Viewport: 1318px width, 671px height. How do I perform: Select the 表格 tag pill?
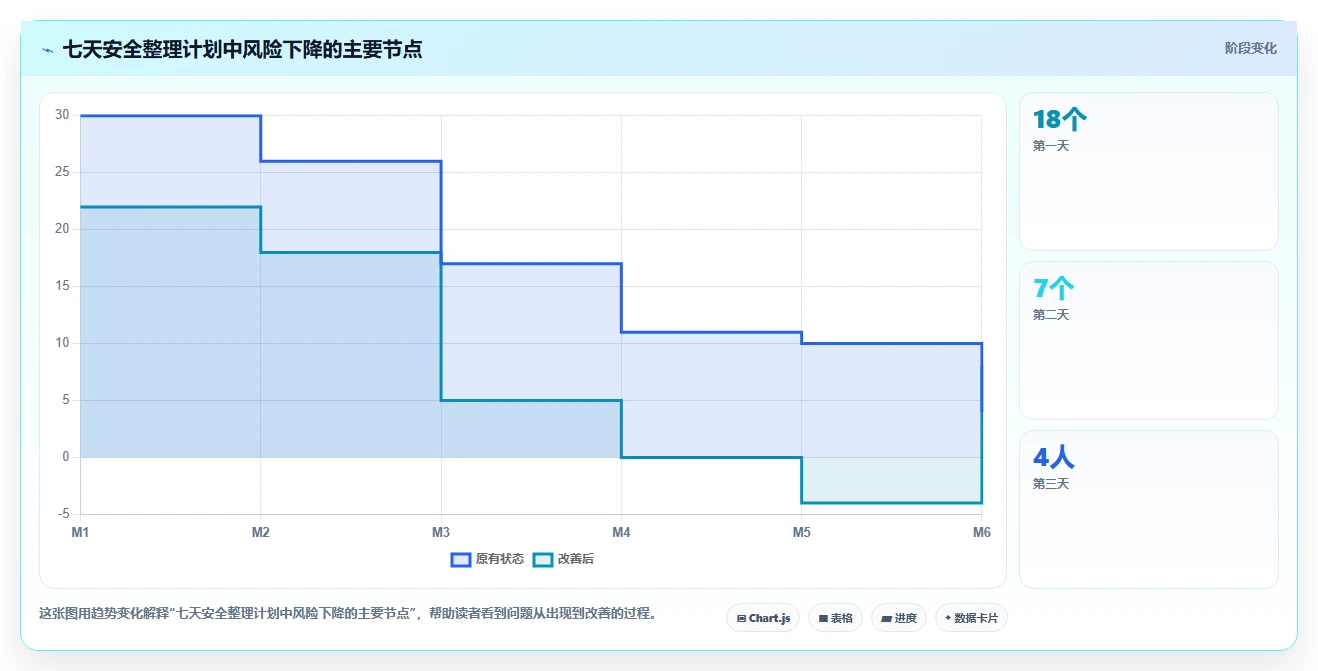point(835,618)
